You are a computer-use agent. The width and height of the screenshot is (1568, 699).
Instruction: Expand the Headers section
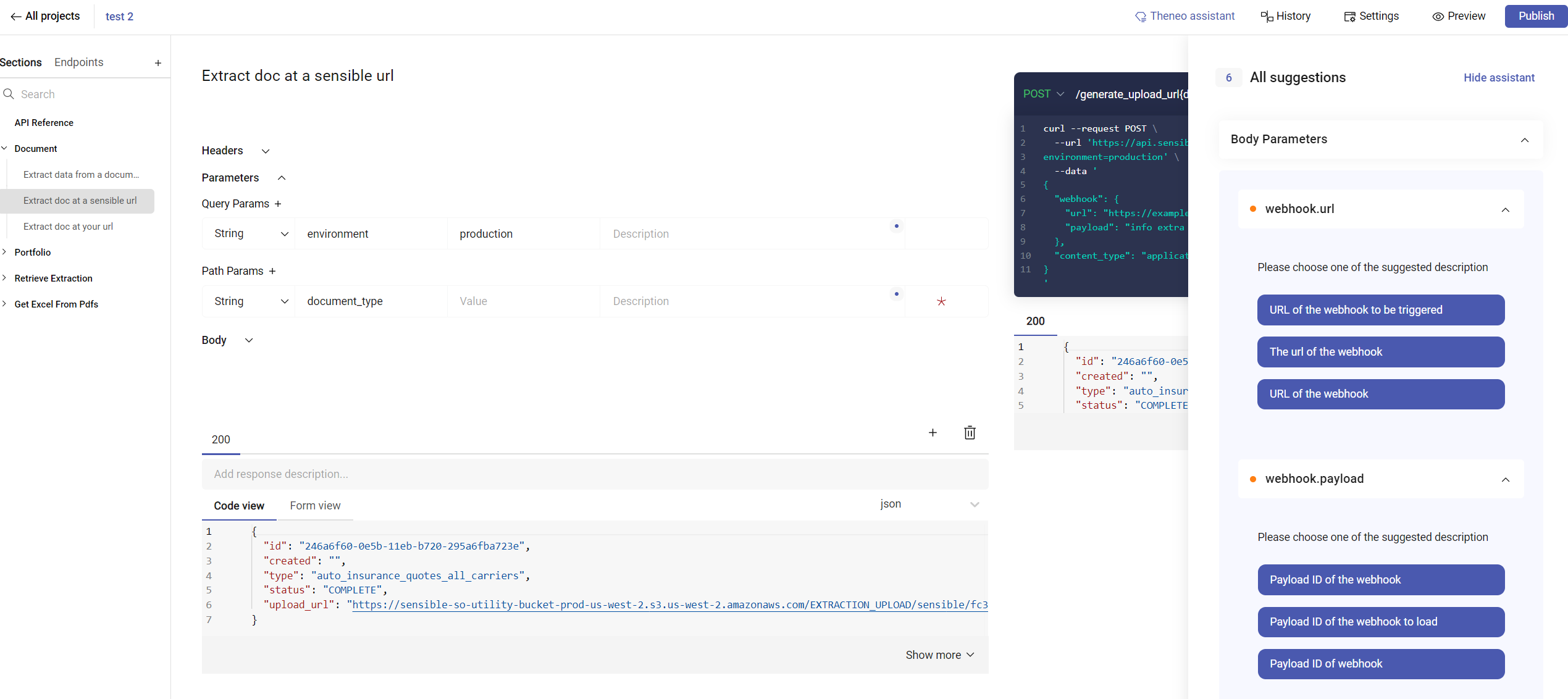click(x=265, y=150)
